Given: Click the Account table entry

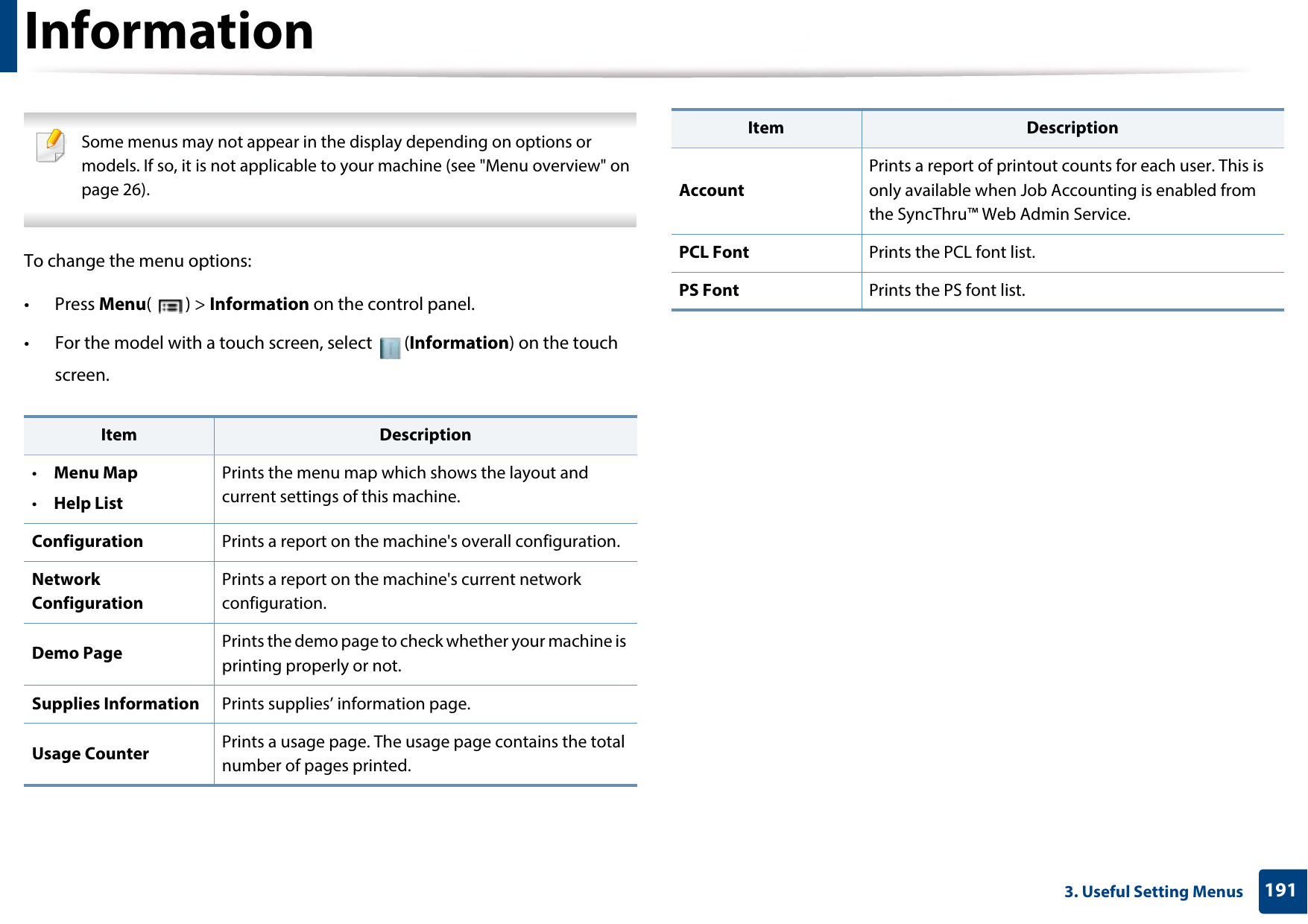Looking at the screenshot, I should coord(711,191).
